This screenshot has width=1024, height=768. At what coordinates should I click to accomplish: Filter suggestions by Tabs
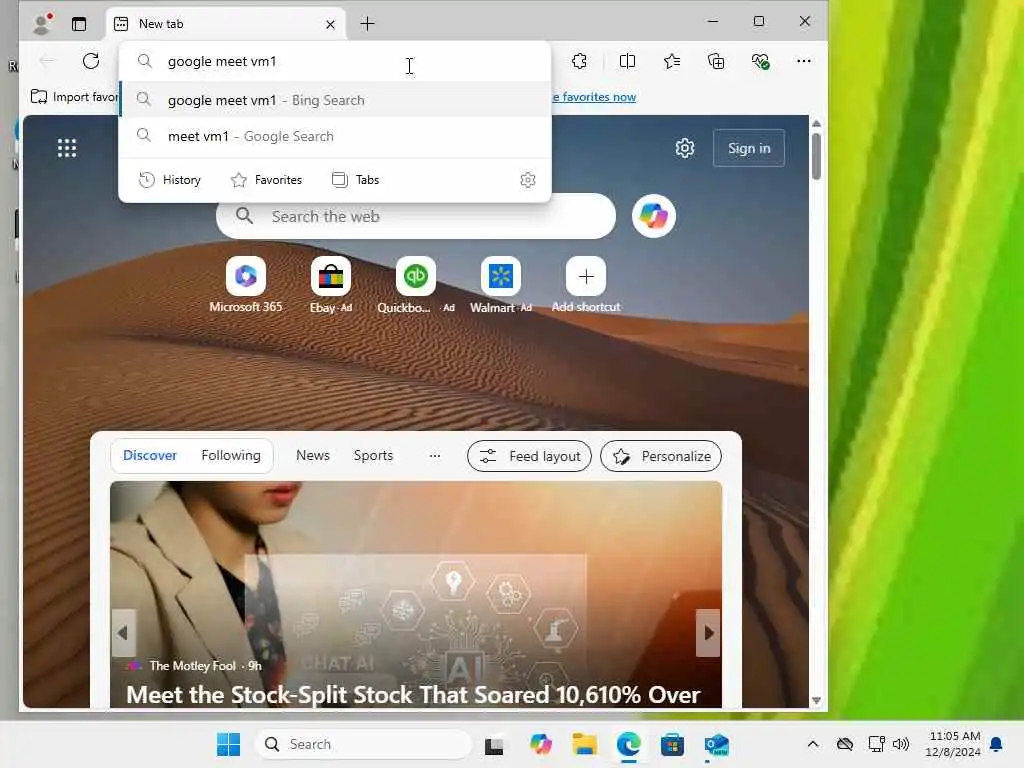click(x=356, y=180)
